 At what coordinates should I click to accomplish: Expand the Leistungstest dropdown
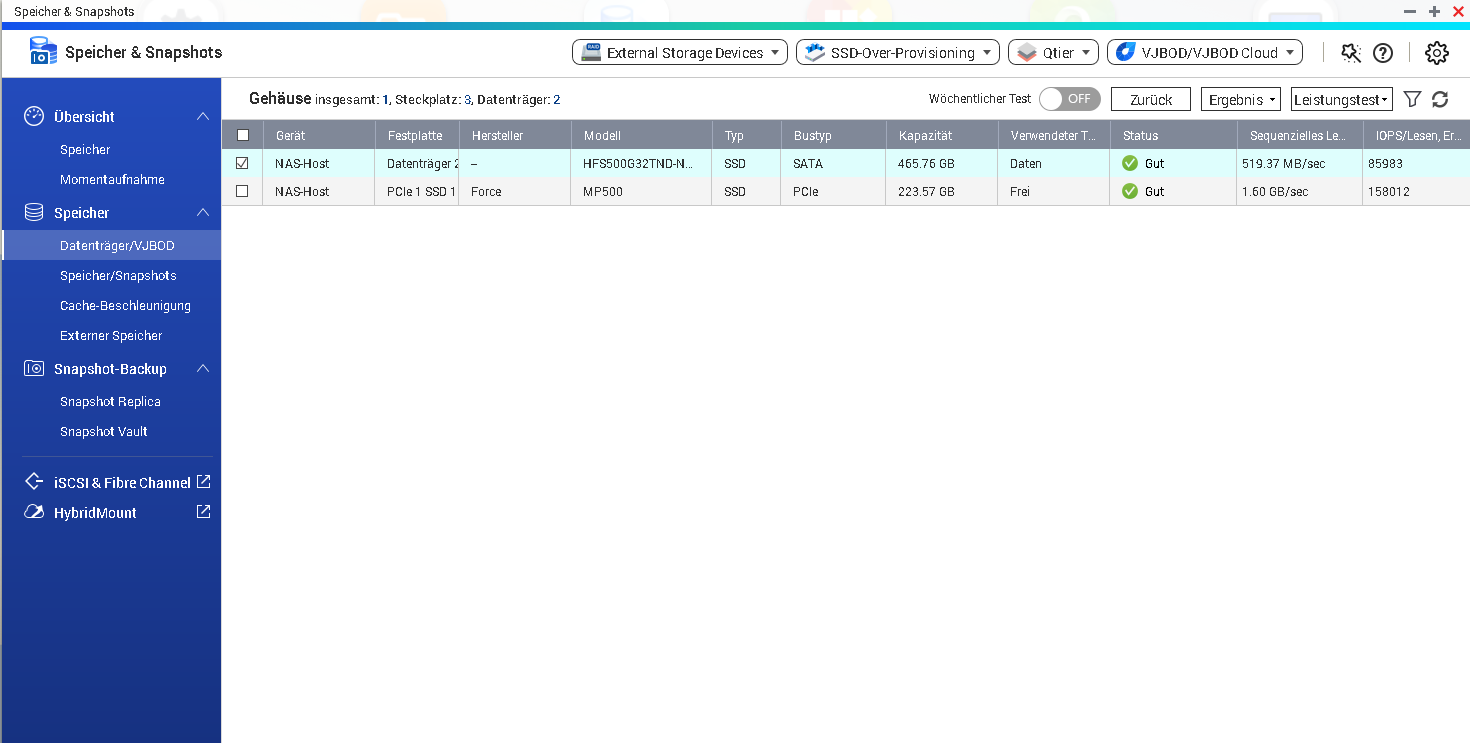(1341, 99)
